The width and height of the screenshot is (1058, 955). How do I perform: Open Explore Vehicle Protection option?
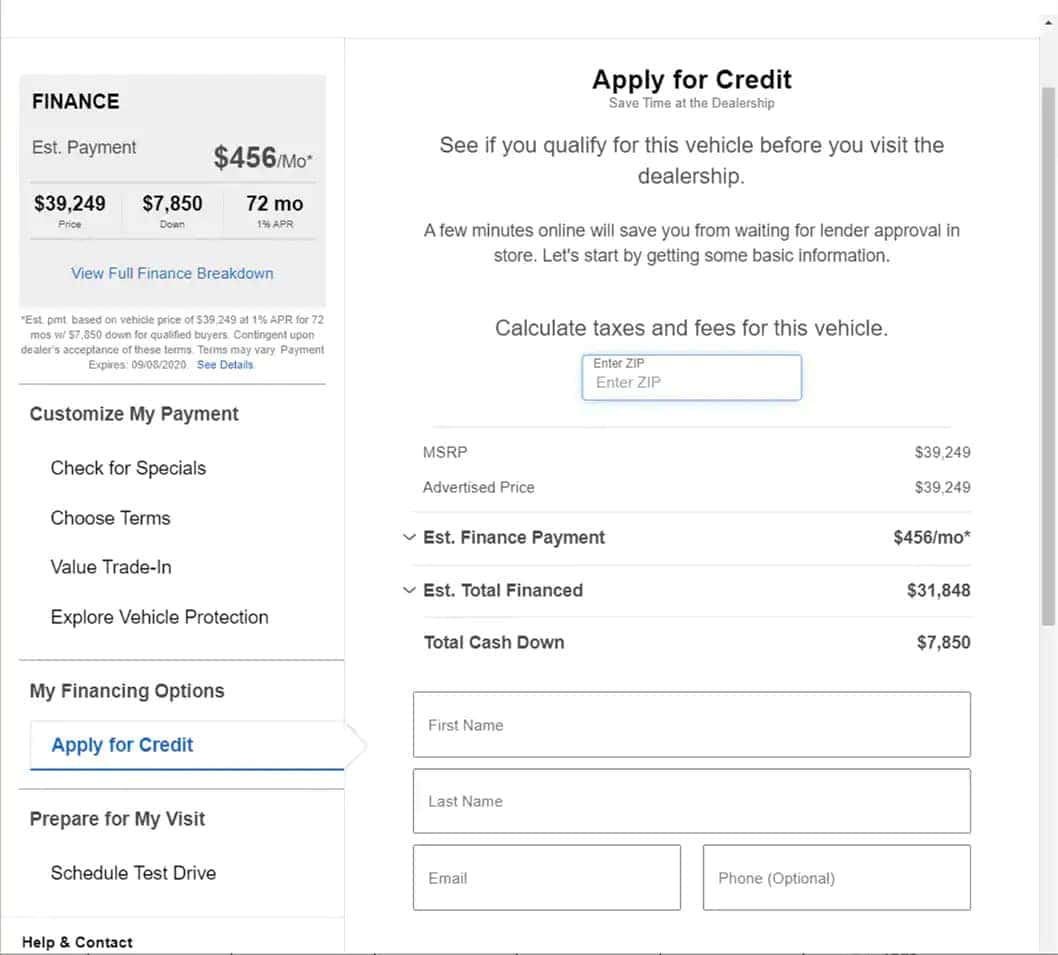click(x=160, y=617)
